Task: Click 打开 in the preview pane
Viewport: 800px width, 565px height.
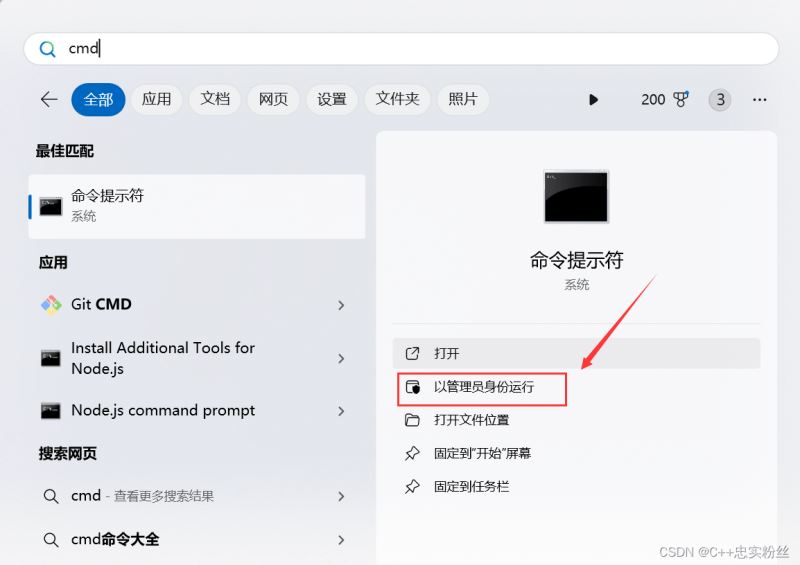Action: [x=577, y=353]
